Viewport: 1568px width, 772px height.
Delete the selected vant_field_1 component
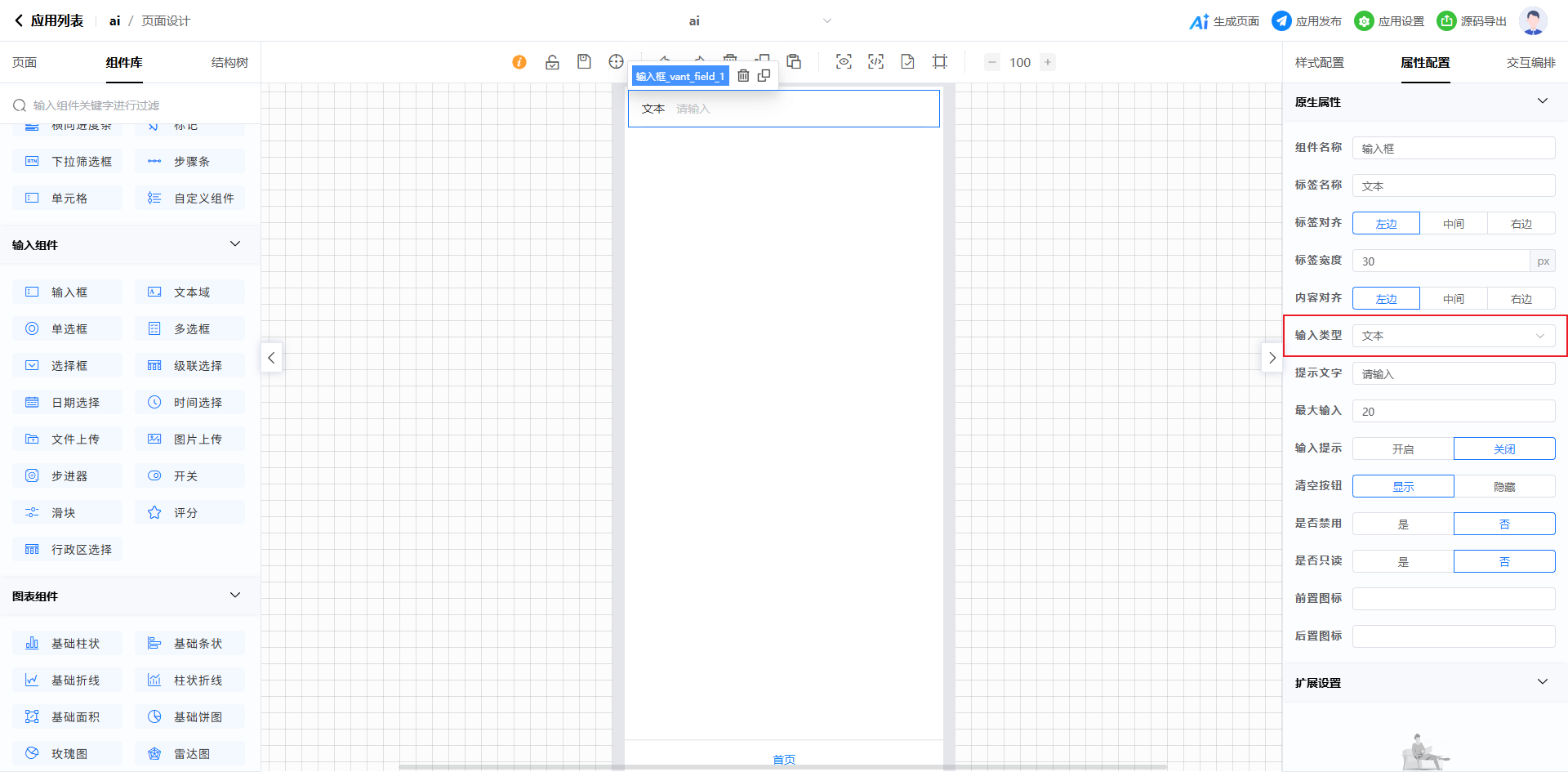pos(743,76)
